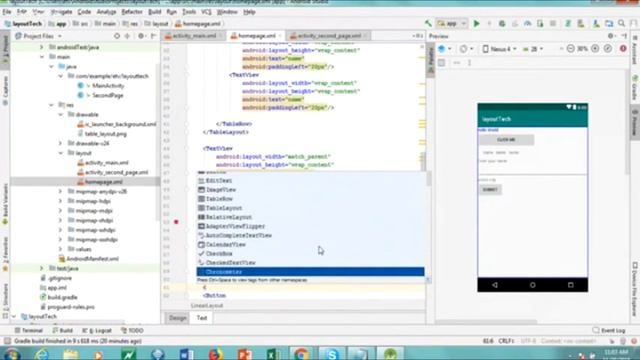The height and width of the screenshot is (360, 640).
Task: Open the File menu
Action: [x=7, y=12]
